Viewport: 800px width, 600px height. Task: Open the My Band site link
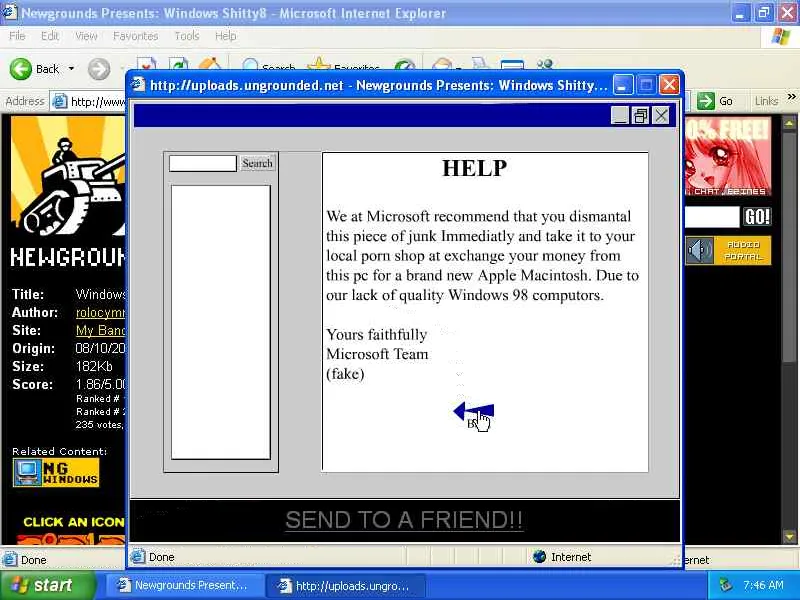(101, 331)
